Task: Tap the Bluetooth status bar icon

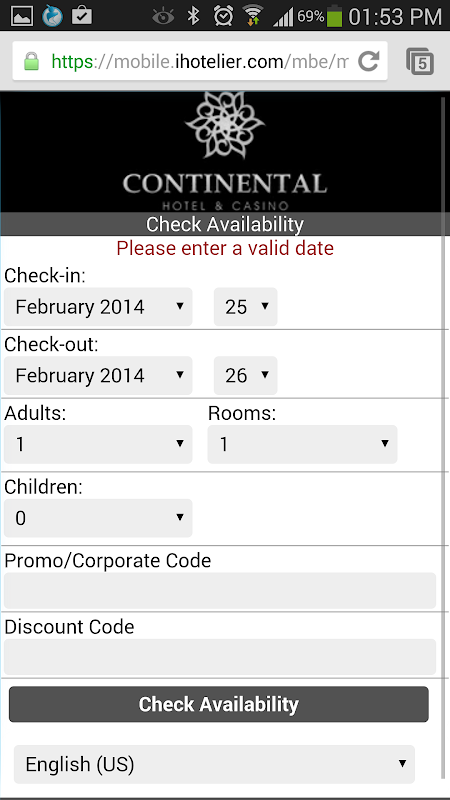Action: pos(193,16)
